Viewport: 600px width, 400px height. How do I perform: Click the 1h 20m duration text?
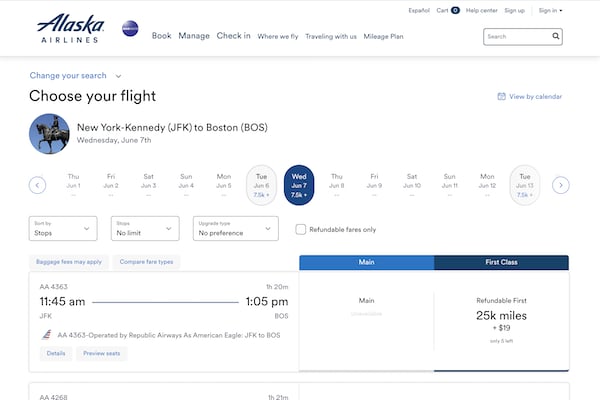pos(277,287)
